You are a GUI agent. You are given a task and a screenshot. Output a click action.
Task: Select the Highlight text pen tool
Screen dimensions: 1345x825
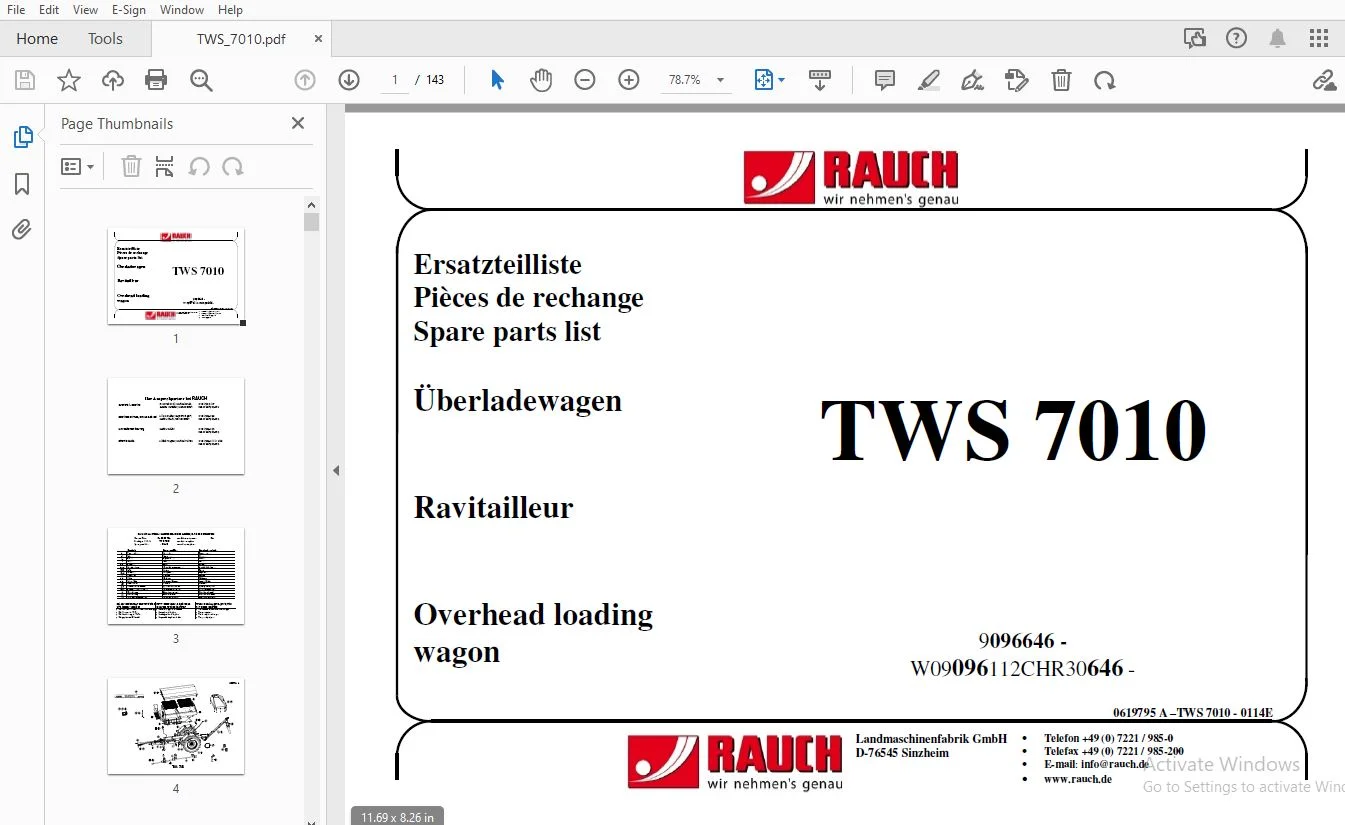pos(929,80)
